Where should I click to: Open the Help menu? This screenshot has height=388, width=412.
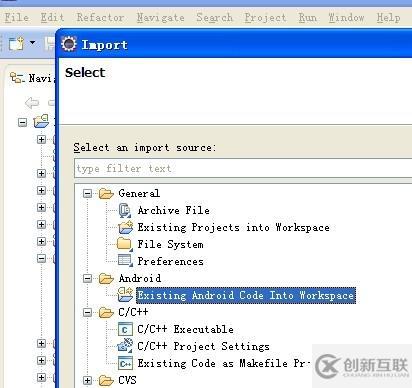click(388, 17)
